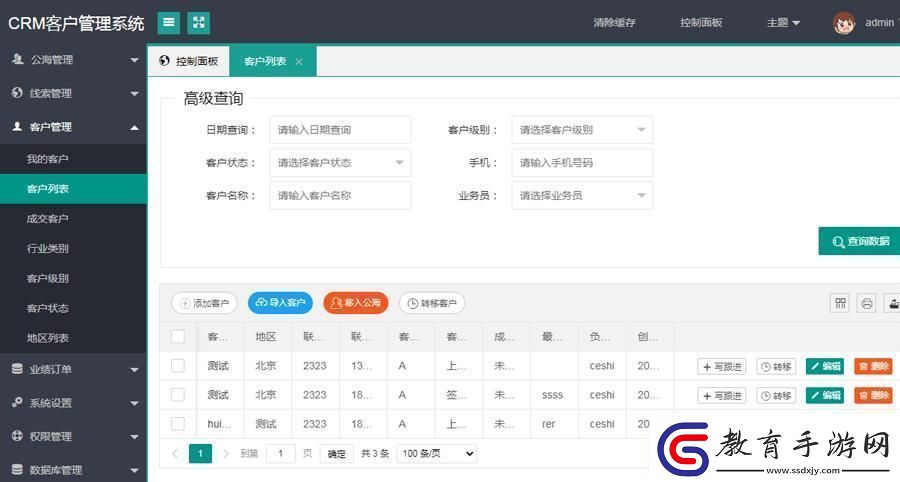
Task: Open 地区列表 in sidebar
Action: point(73,338)
